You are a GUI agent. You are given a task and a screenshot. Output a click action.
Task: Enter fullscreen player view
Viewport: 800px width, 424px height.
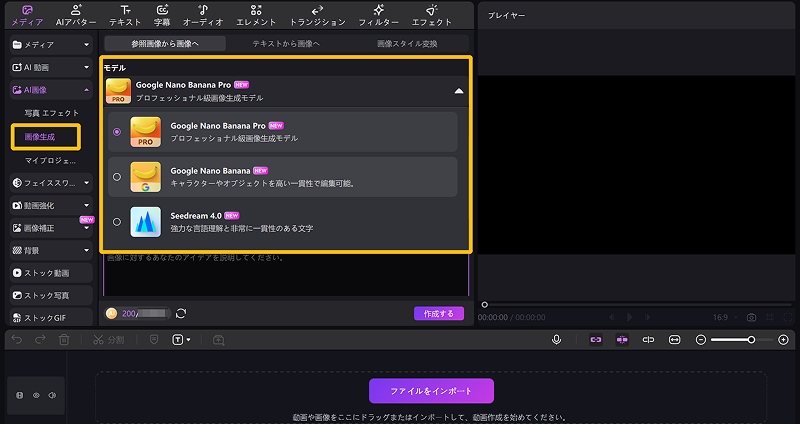point(788,317)
